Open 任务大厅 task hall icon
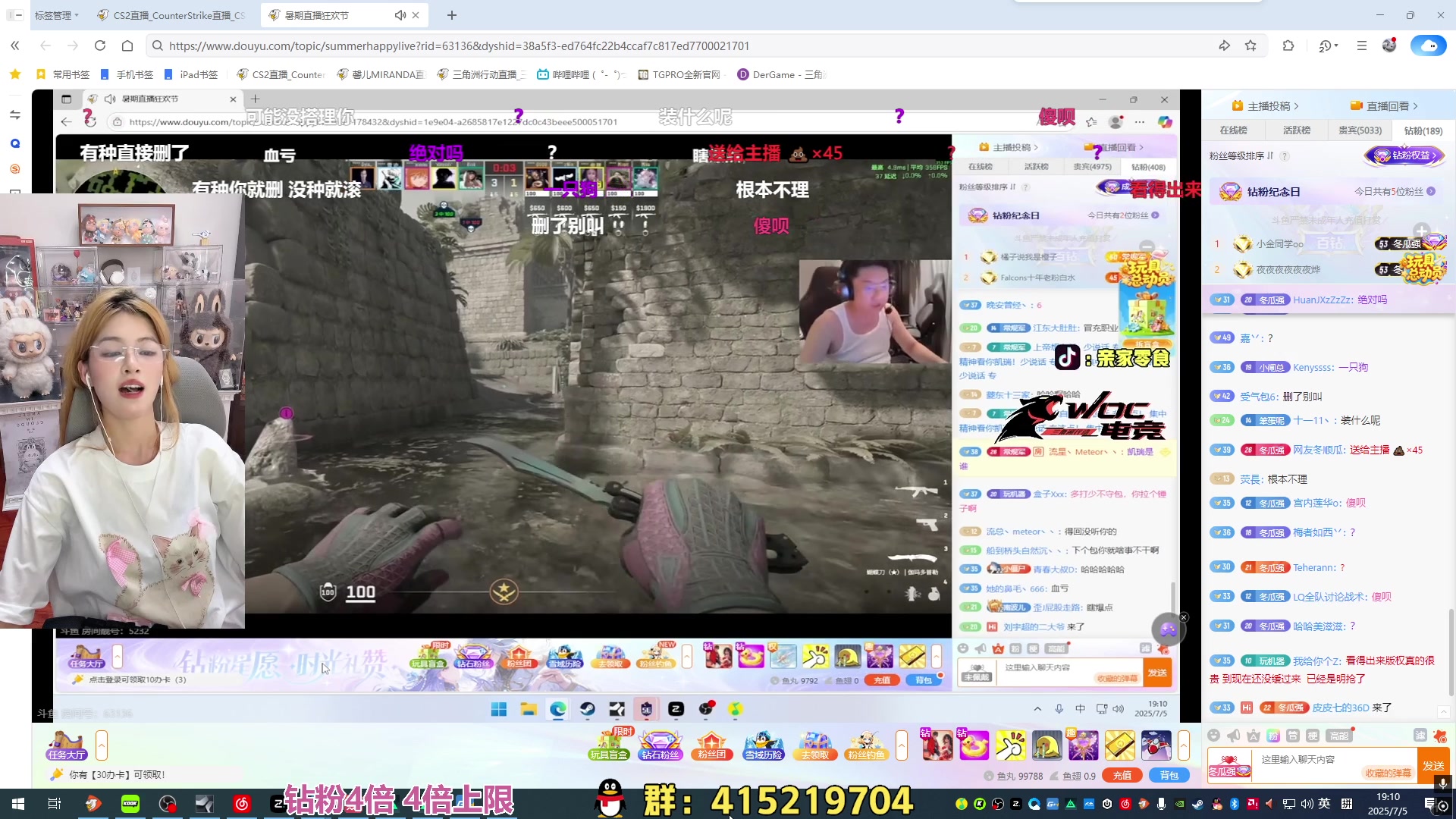Screen dimensions: 1456x819 (x=67, y=745)
